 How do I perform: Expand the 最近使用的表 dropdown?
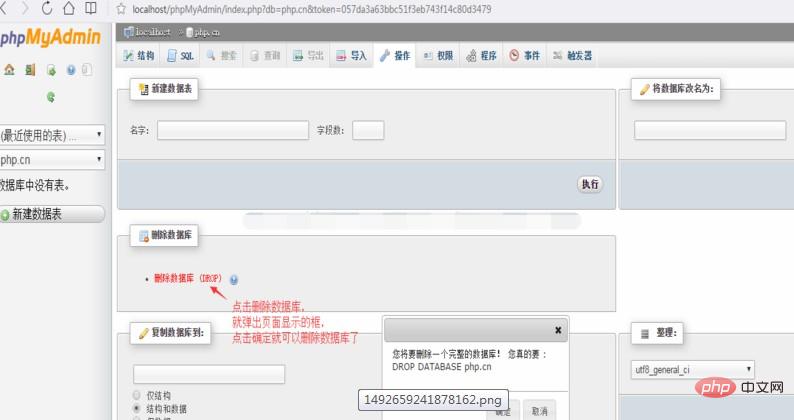(52, 135)
